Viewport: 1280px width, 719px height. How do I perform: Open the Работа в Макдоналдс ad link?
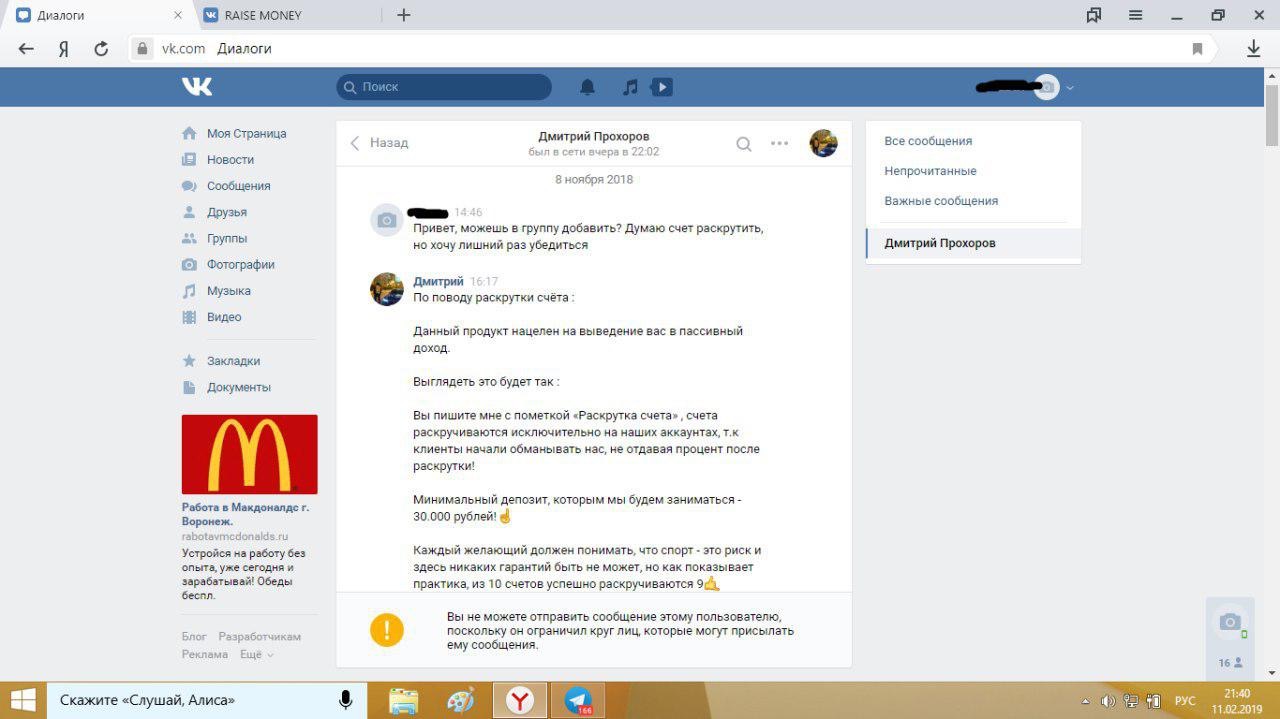coord(245,514)
